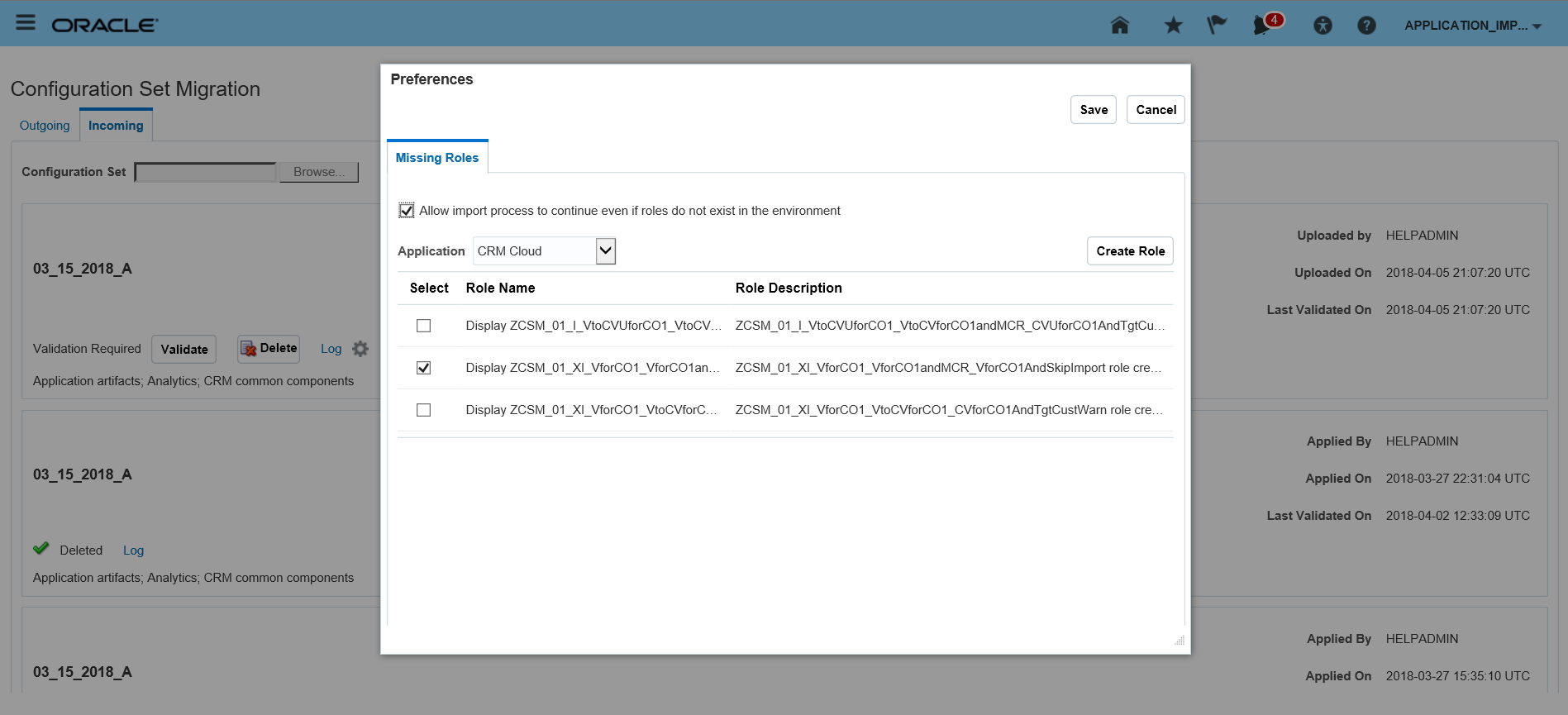Select the Missing Roles tab
The height and width of the screenshot is (715, 1568).
(437, 158)
